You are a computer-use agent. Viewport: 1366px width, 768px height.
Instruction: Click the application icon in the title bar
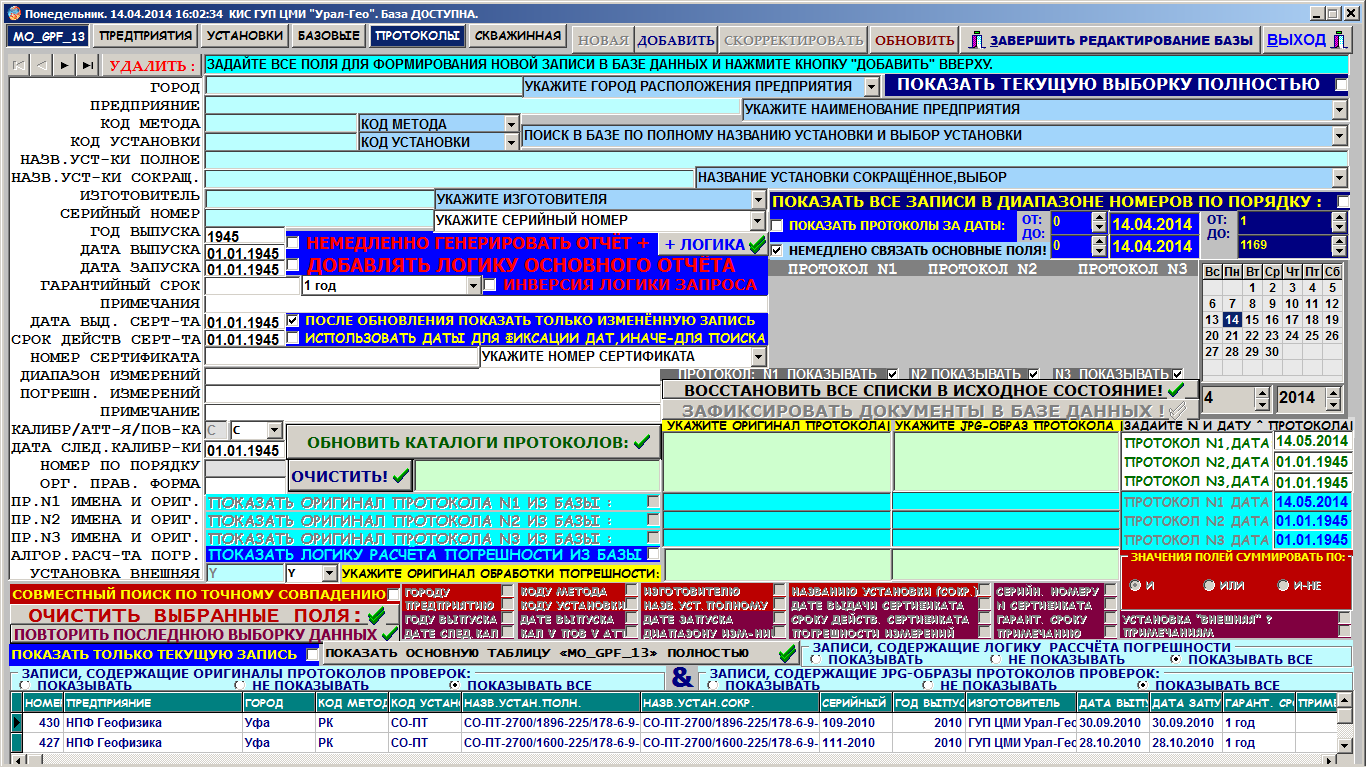(x=13, y=14)
